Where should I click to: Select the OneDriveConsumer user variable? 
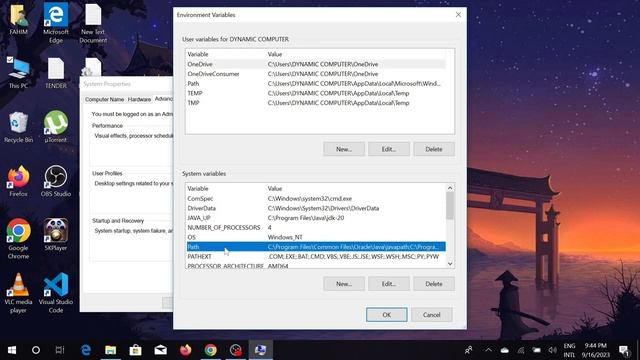(316, 74)
